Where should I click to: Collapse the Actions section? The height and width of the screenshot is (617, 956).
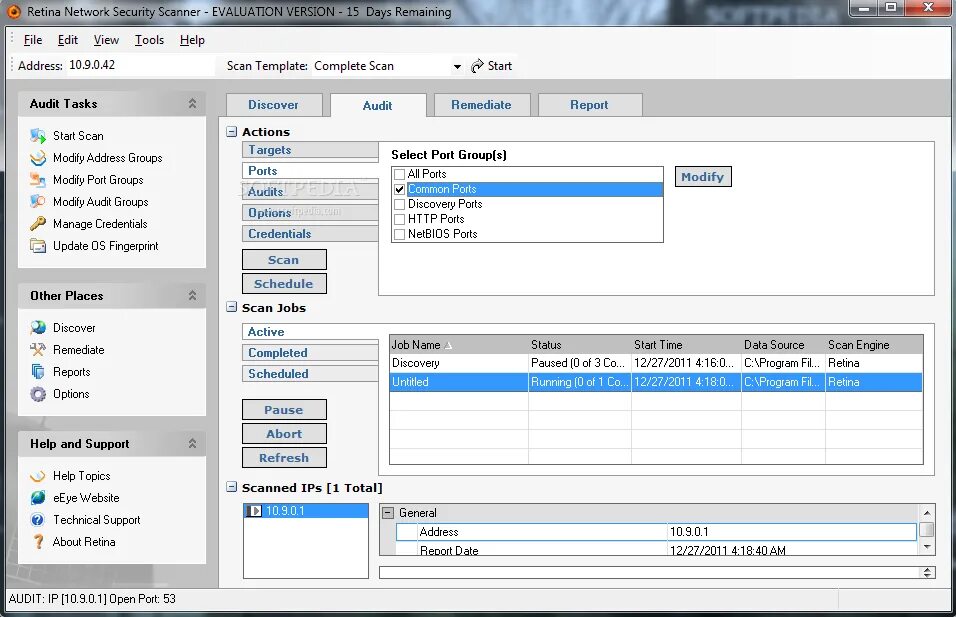(x=232, y=132)
